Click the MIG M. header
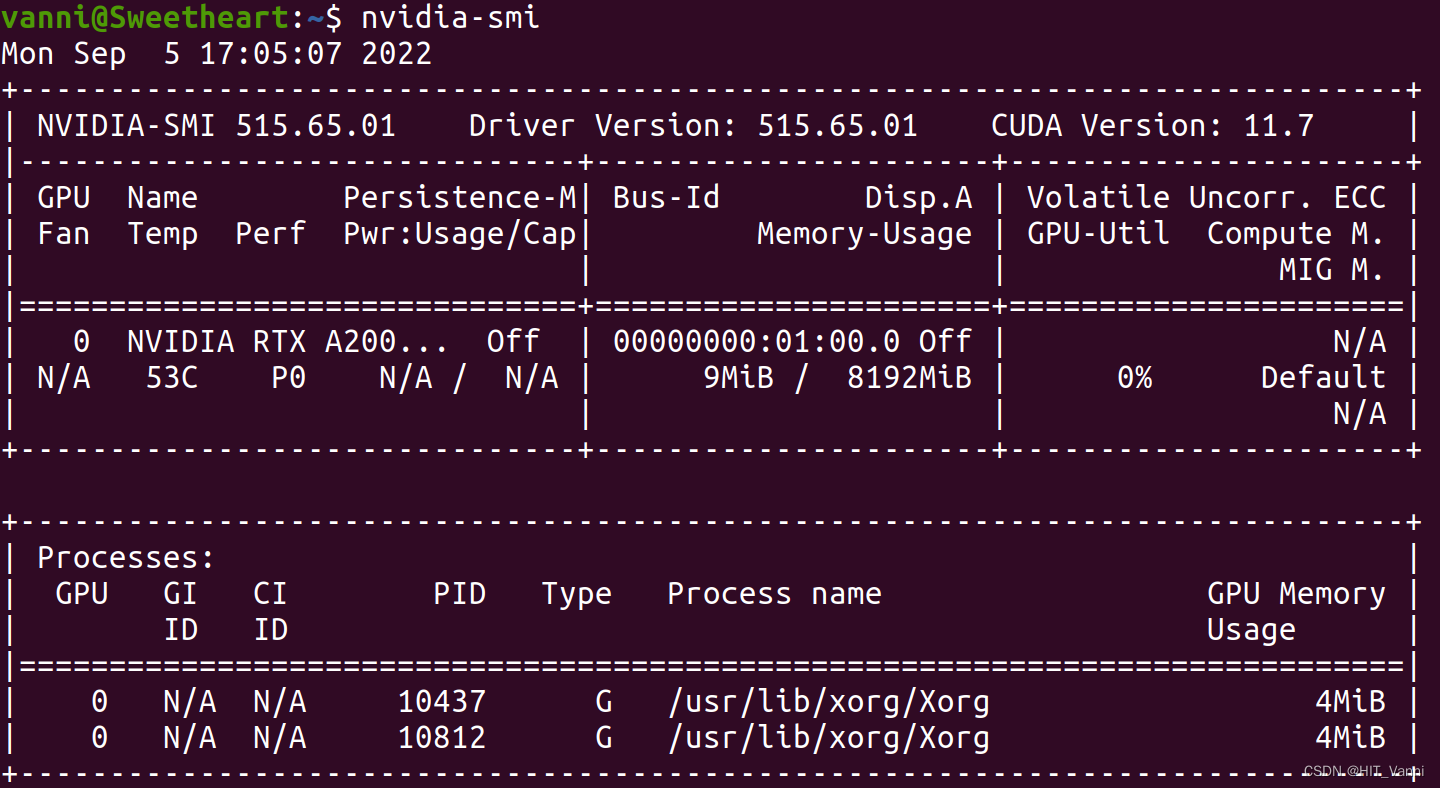Image resolution: width=1440 pixels, height=788 pixels. tap(1332, 269)
